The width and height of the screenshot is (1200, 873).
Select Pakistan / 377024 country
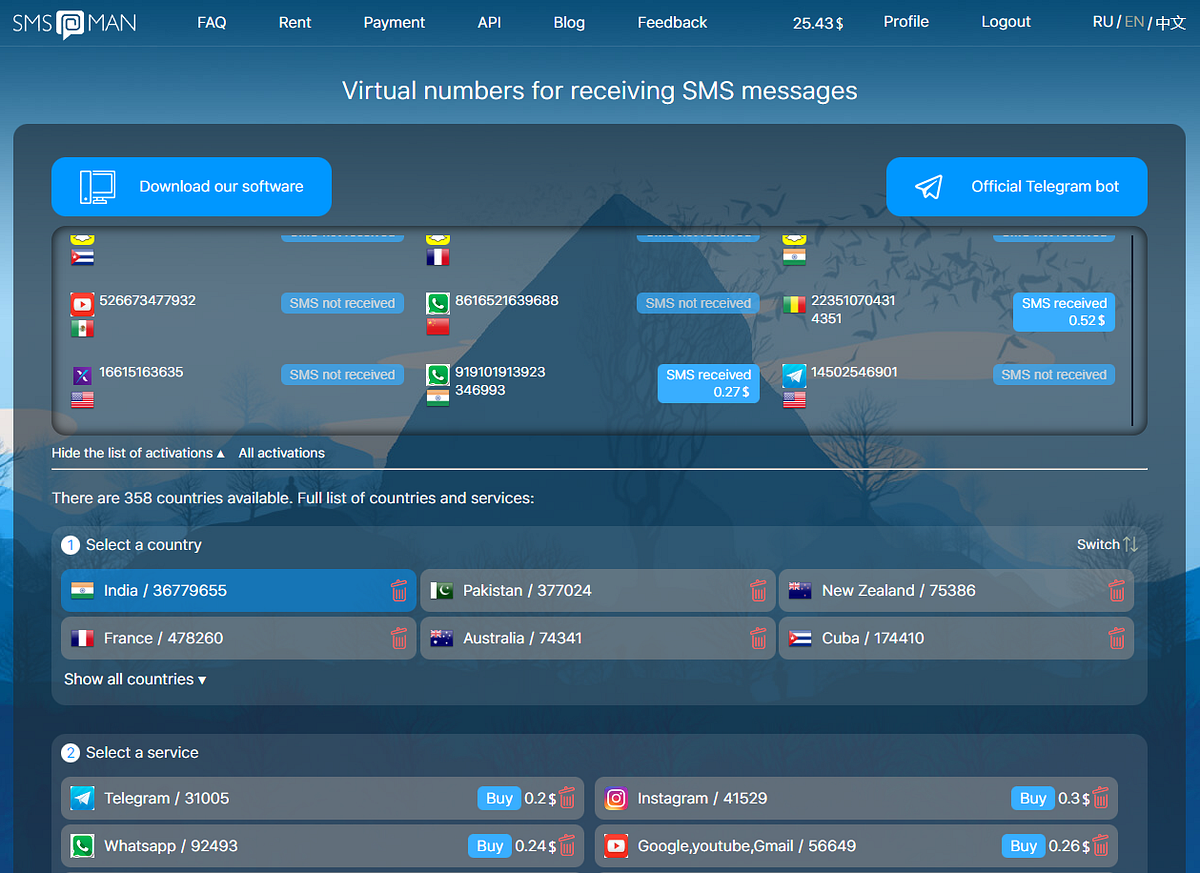click(x=597, y=590)
